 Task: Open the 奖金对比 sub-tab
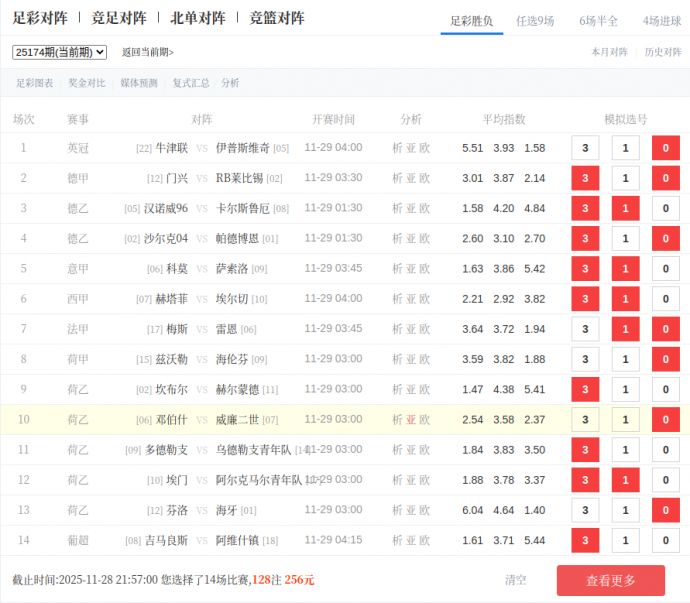click(85, 83)
